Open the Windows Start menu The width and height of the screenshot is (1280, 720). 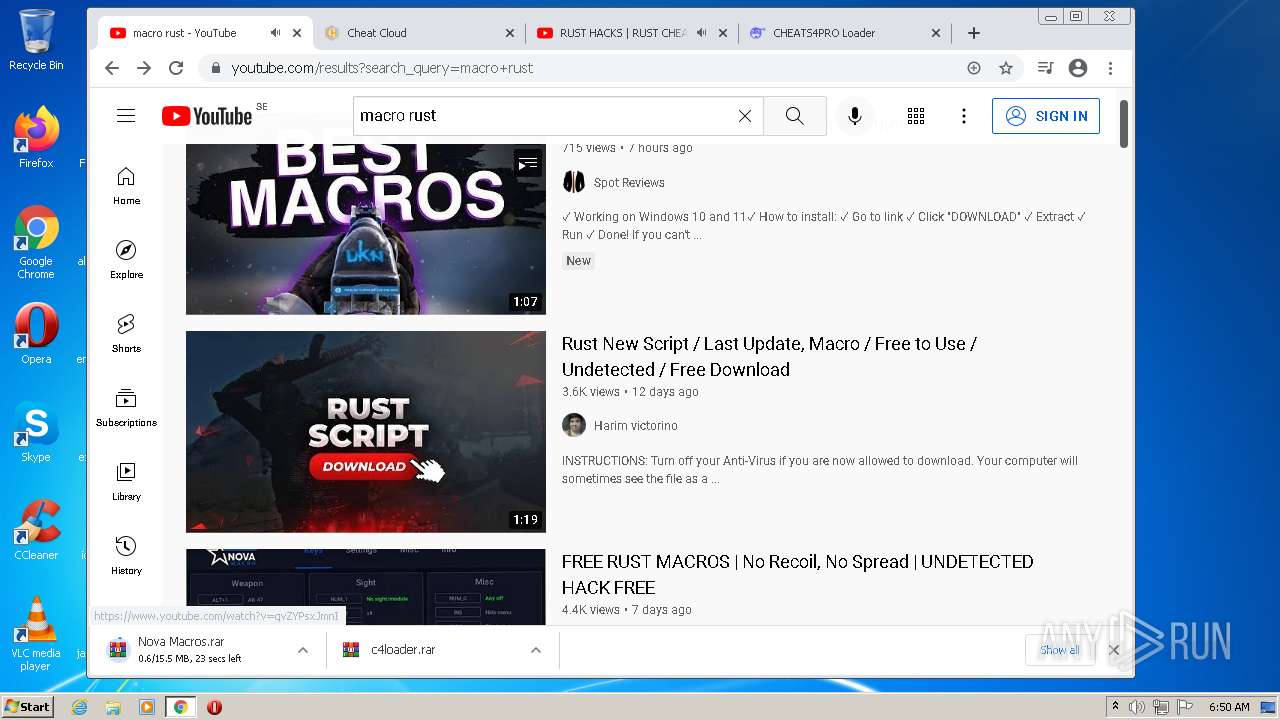[27, 707]
